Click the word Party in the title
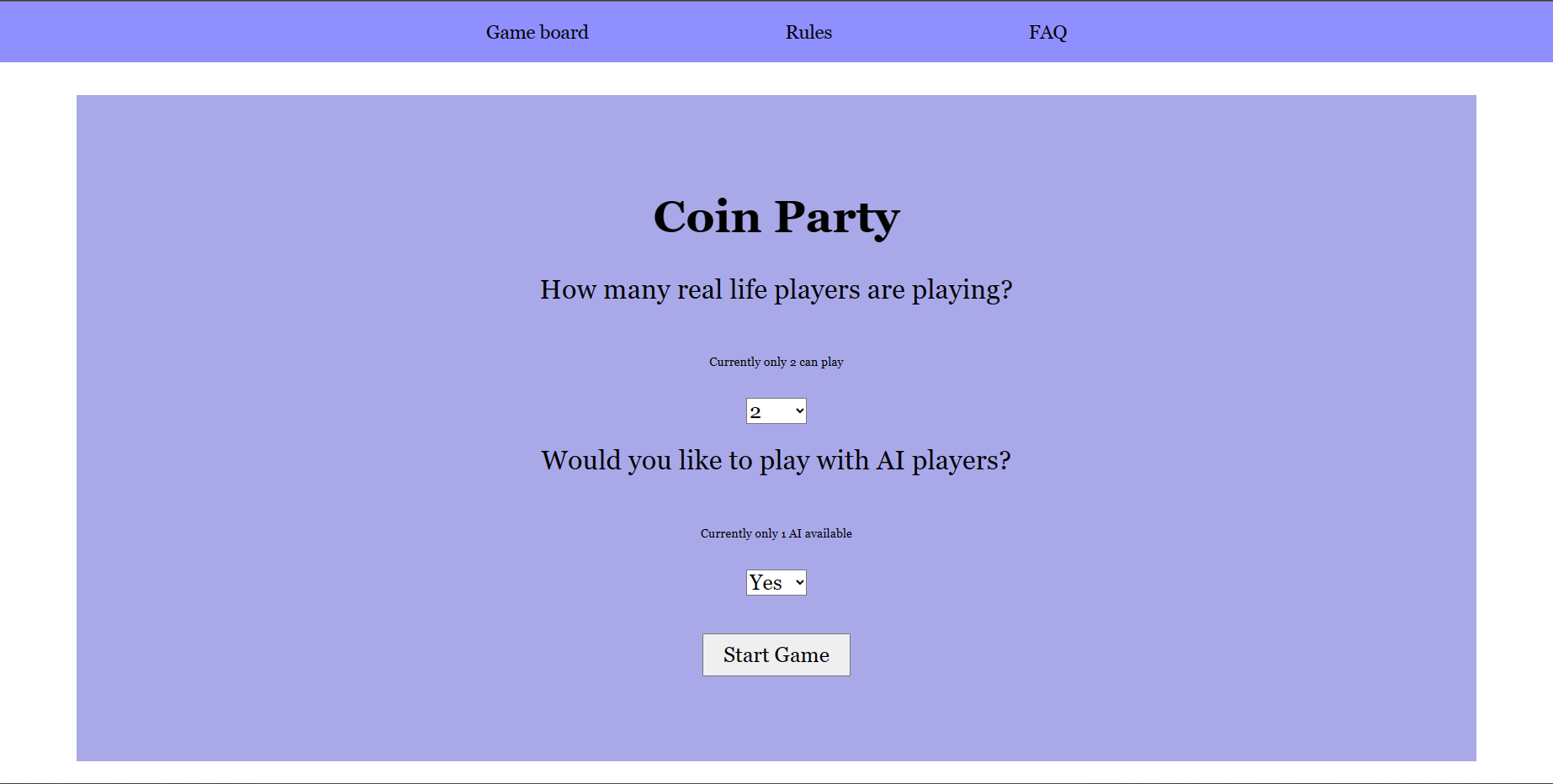This screenshot has height=784, width=1553. pos(837,217)
